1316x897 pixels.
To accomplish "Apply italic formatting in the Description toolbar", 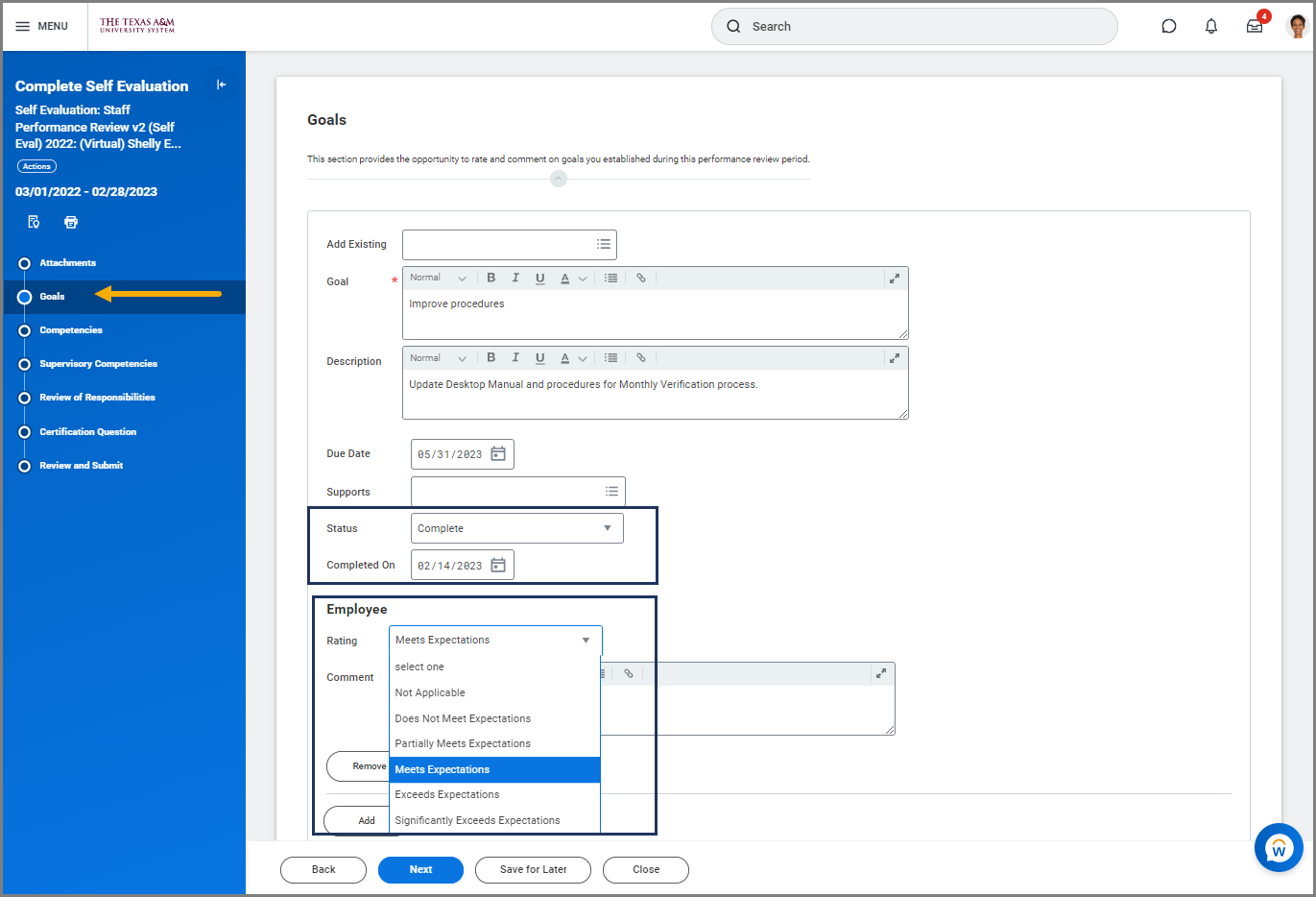I will [x=515, y=357].
